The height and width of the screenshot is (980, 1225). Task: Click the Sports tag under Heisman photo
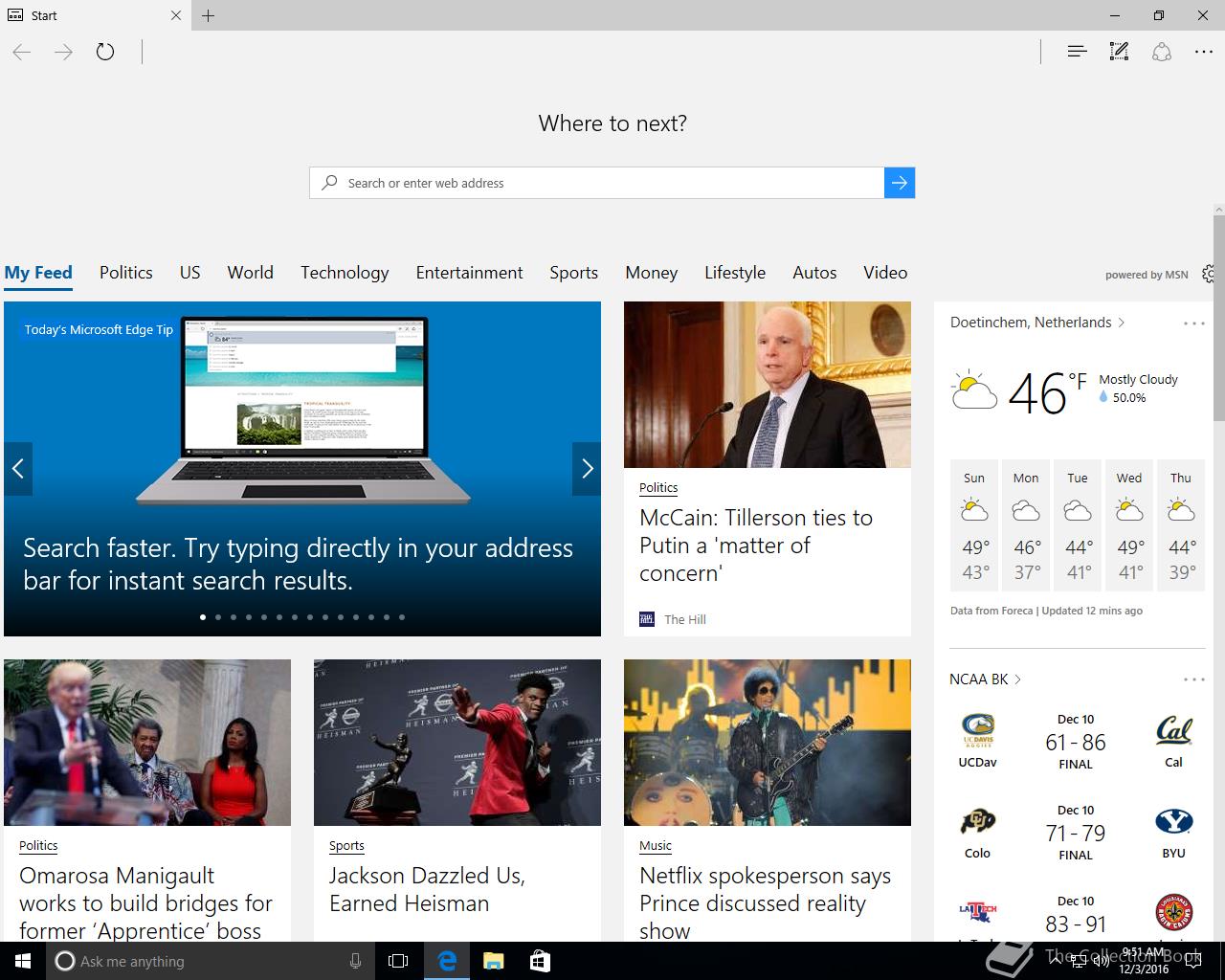[x=346, y=845]
